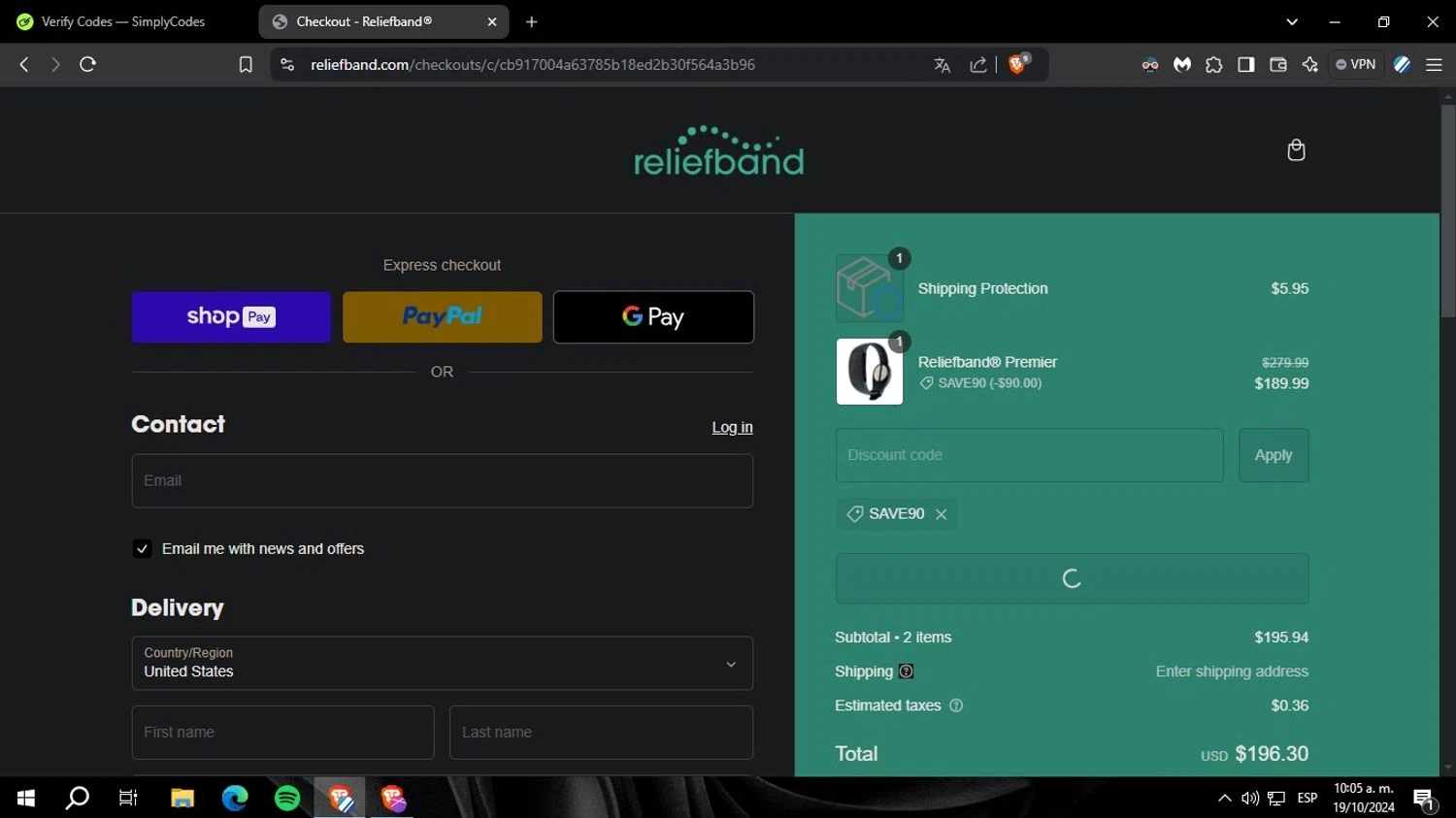Viewport: 1456px width, 818px height.
Task: Click the reliefband logo
Action: point(718,150)
